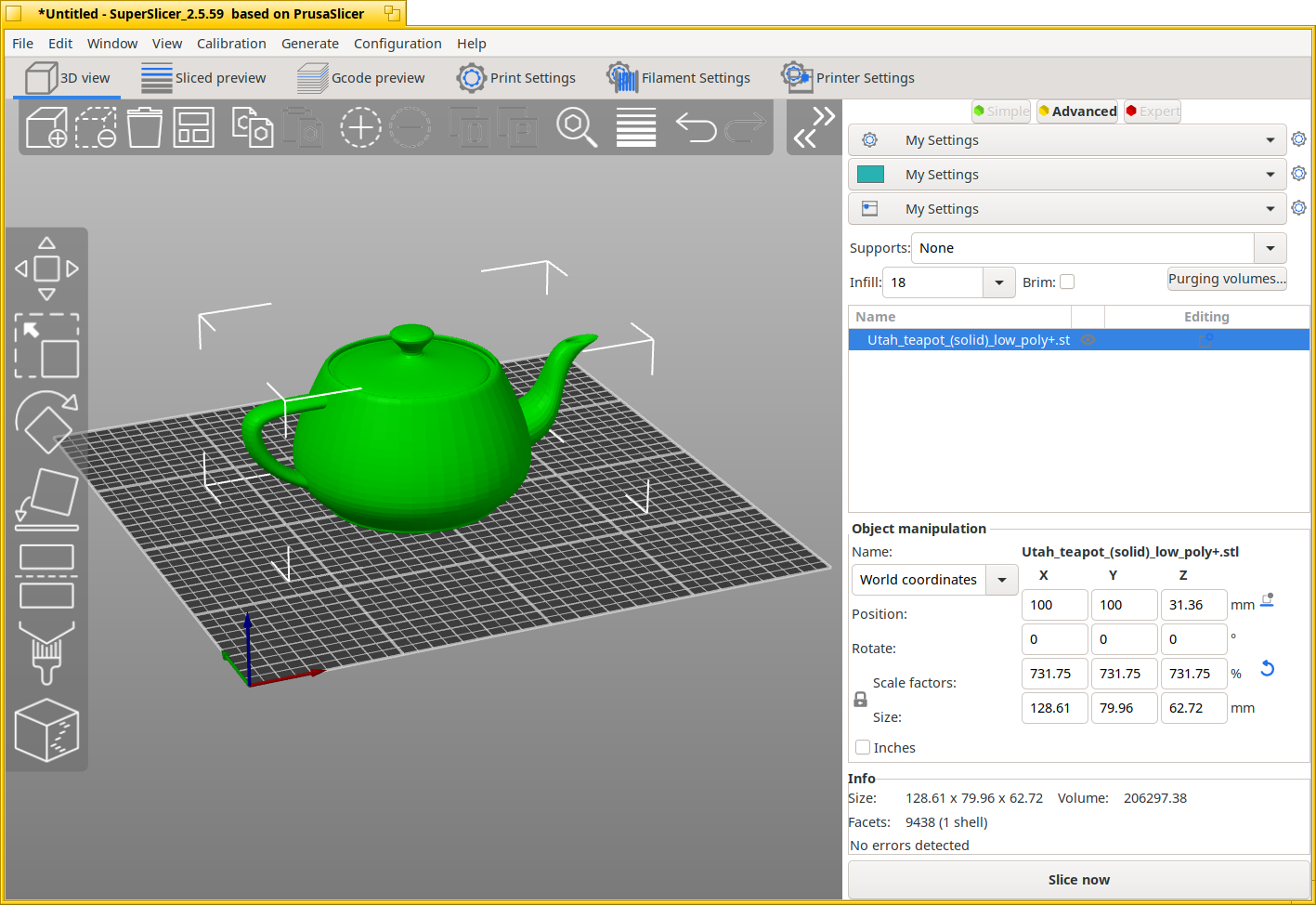
Task: Click the Split to parts icon
Action: click(518, 127)
